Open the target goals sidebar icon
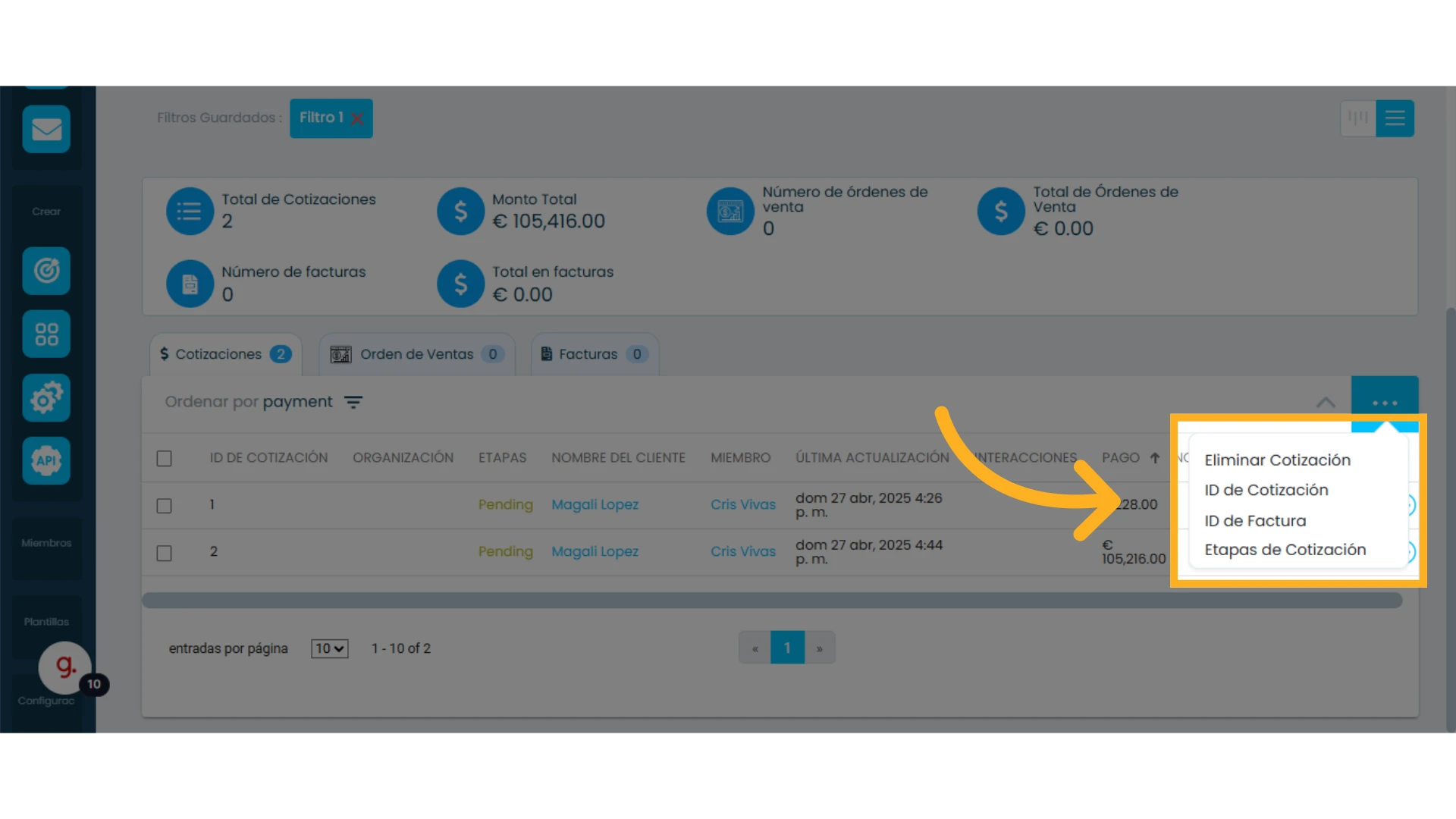1456x819 pixels. (46, 271)
